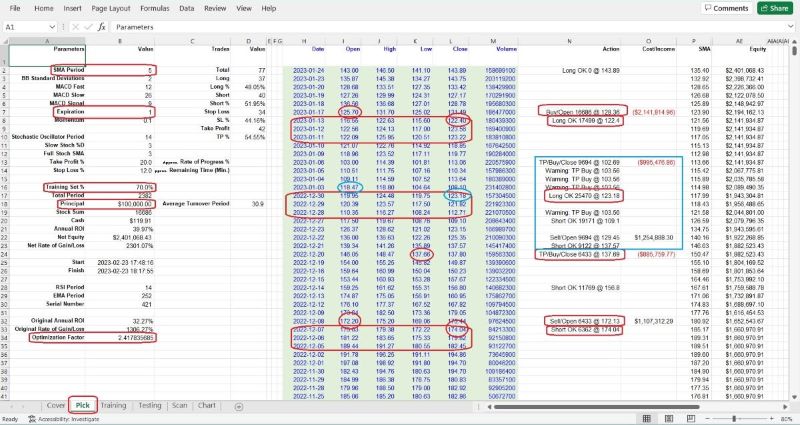This screenshot has width=800, height=425.
Task: Click Accessibility: Investigate in status bar
Action: pyautogui.click(x=65, y=419)
